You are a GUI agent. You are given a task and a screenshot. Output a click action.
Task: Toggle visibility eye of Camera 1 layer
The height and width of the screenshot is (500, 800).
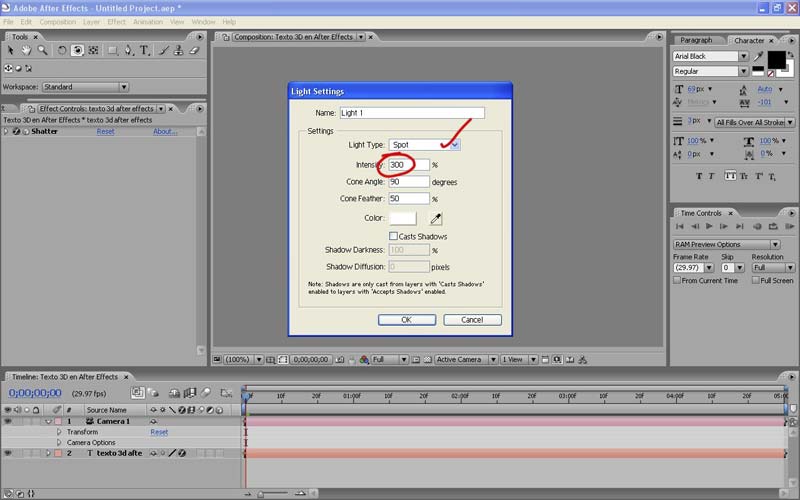point(8,421)
